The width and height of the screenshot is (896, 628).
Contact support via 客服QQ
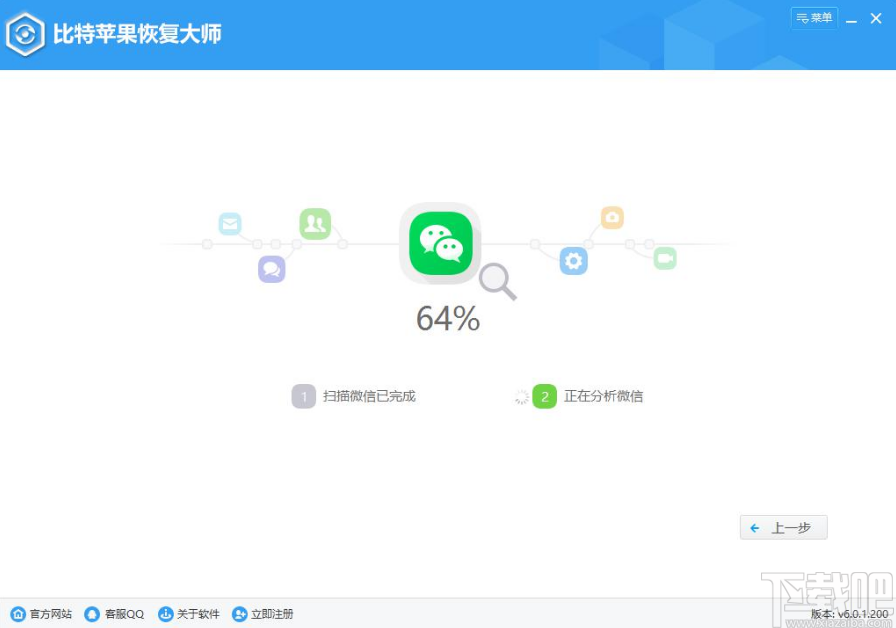(114, 614)
